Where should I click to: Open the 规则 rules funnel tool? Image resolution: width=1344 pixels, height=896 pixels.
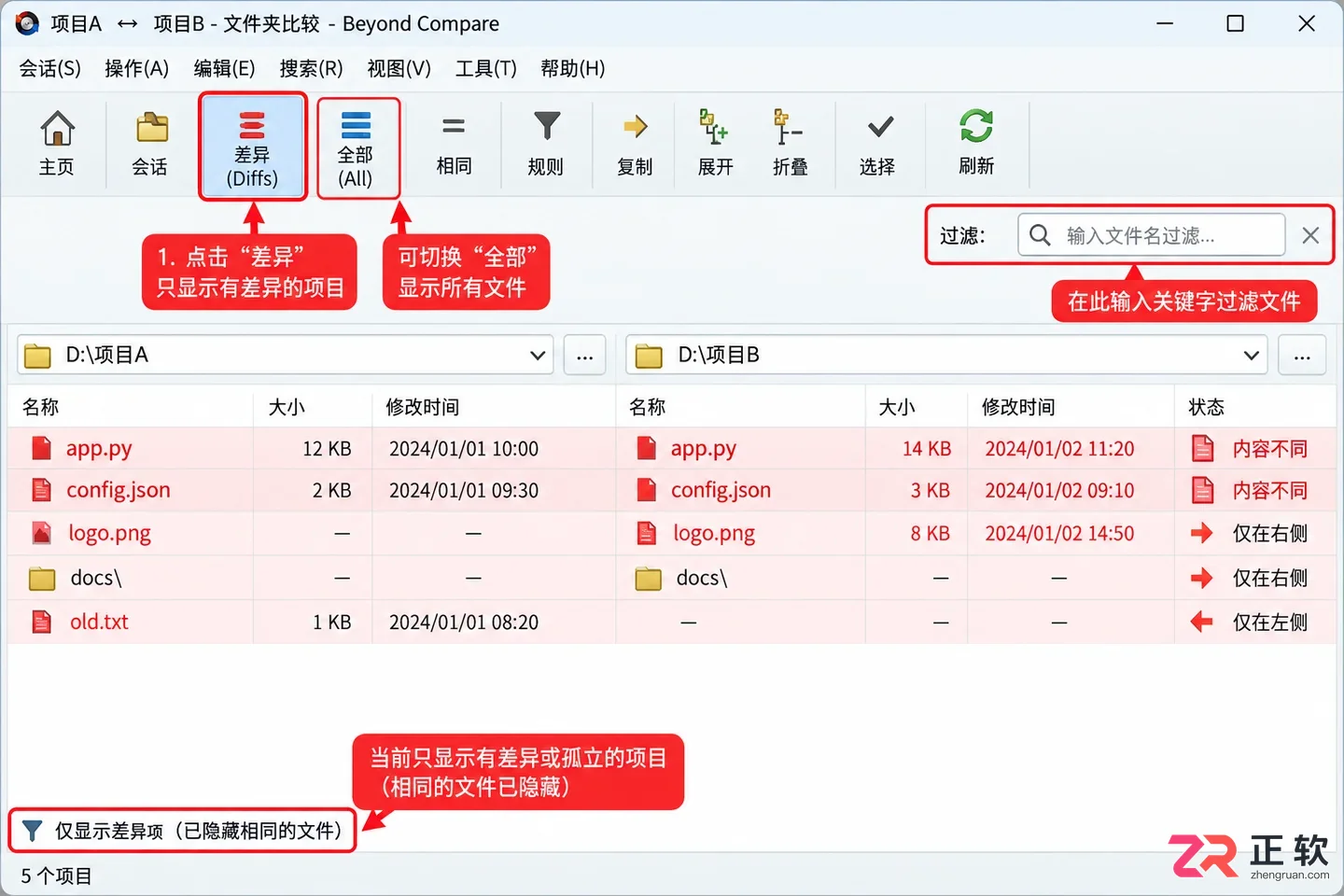tap(546, 144)
